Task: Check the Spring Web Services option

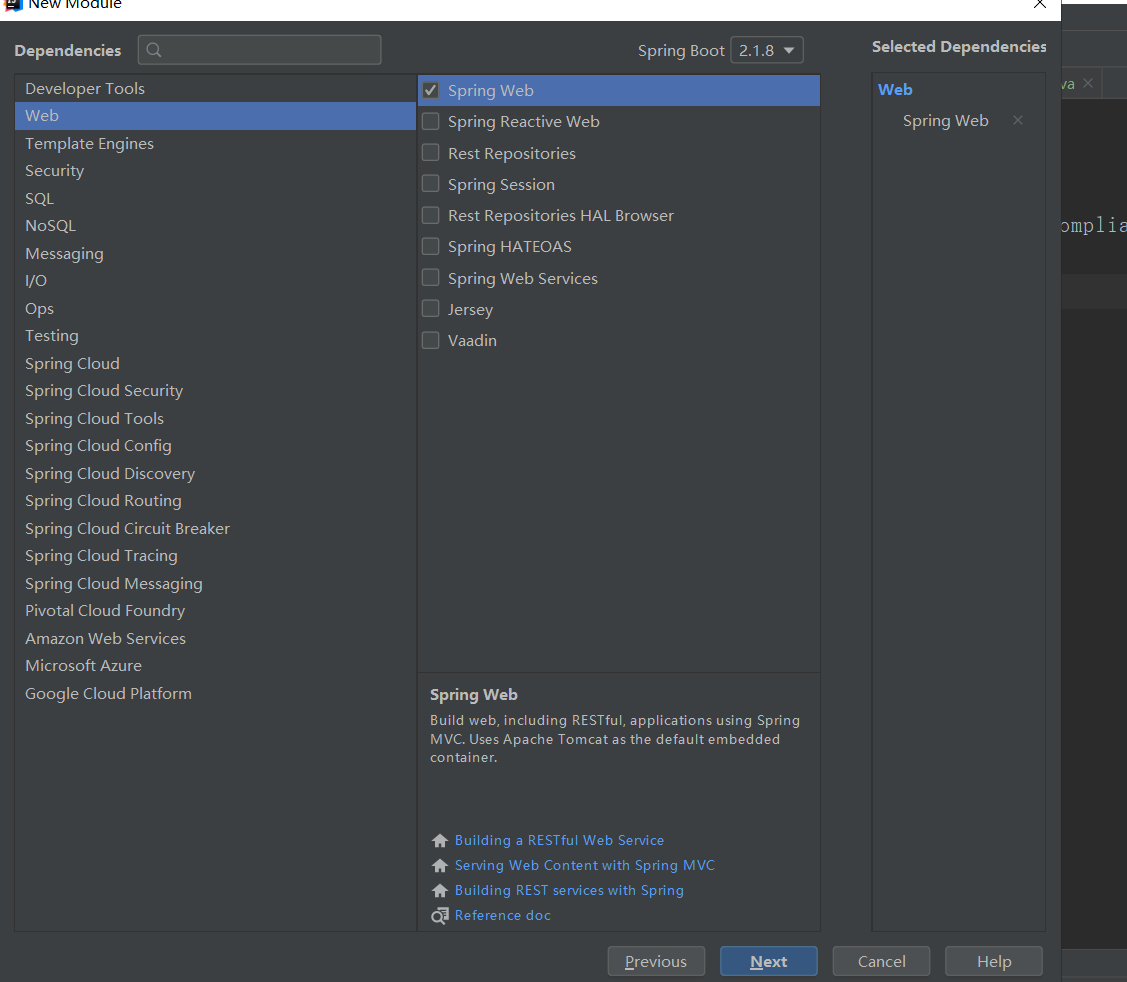Action: (431, 278)
